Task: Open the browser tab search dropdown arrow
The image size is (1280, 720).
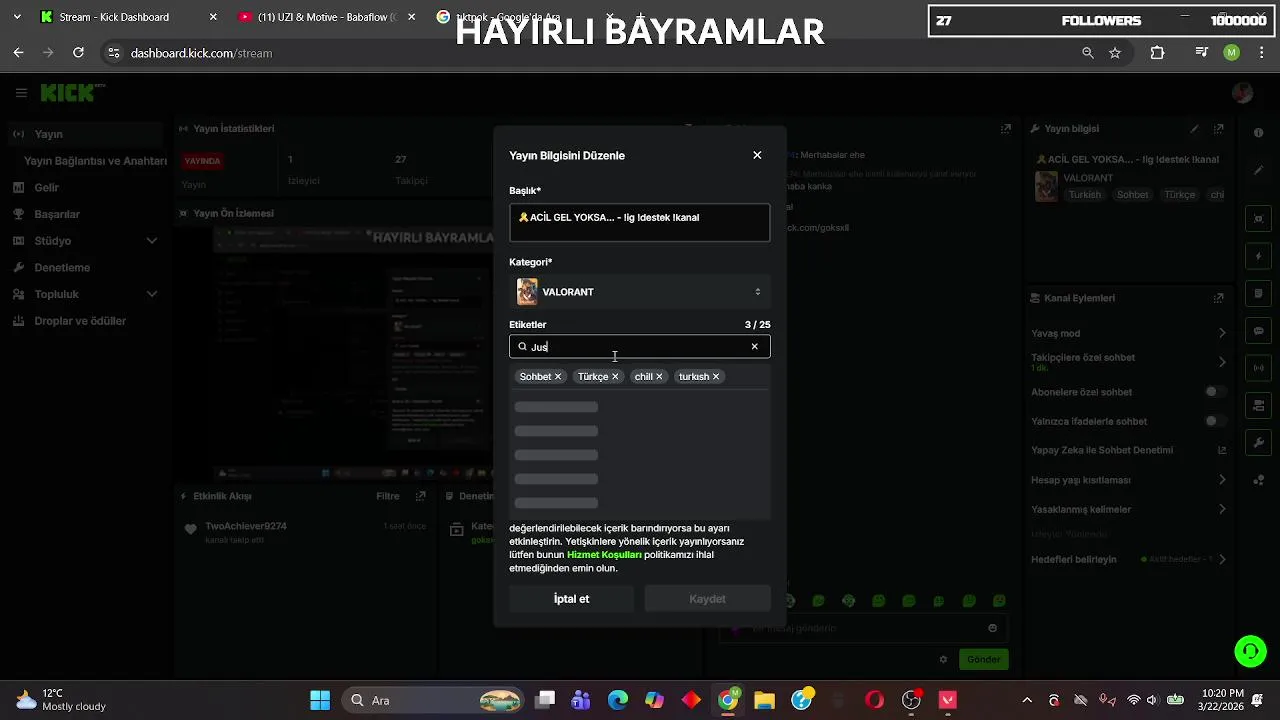Action: pos(17,17)
